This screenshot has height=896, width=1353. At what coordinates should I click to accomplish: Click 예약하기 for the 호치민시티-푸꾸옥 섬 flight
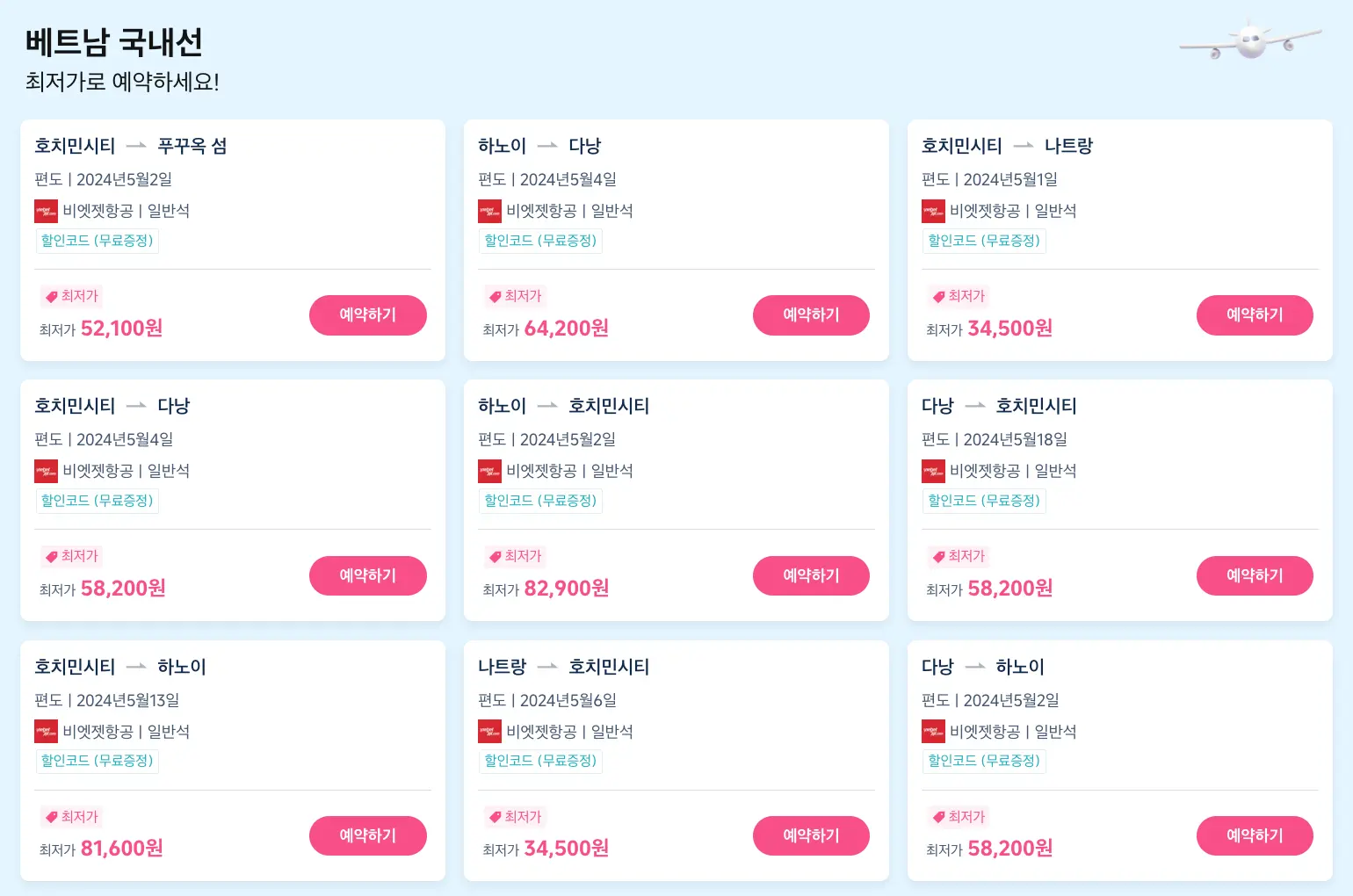pyautogui.click(x=367, y=314)
